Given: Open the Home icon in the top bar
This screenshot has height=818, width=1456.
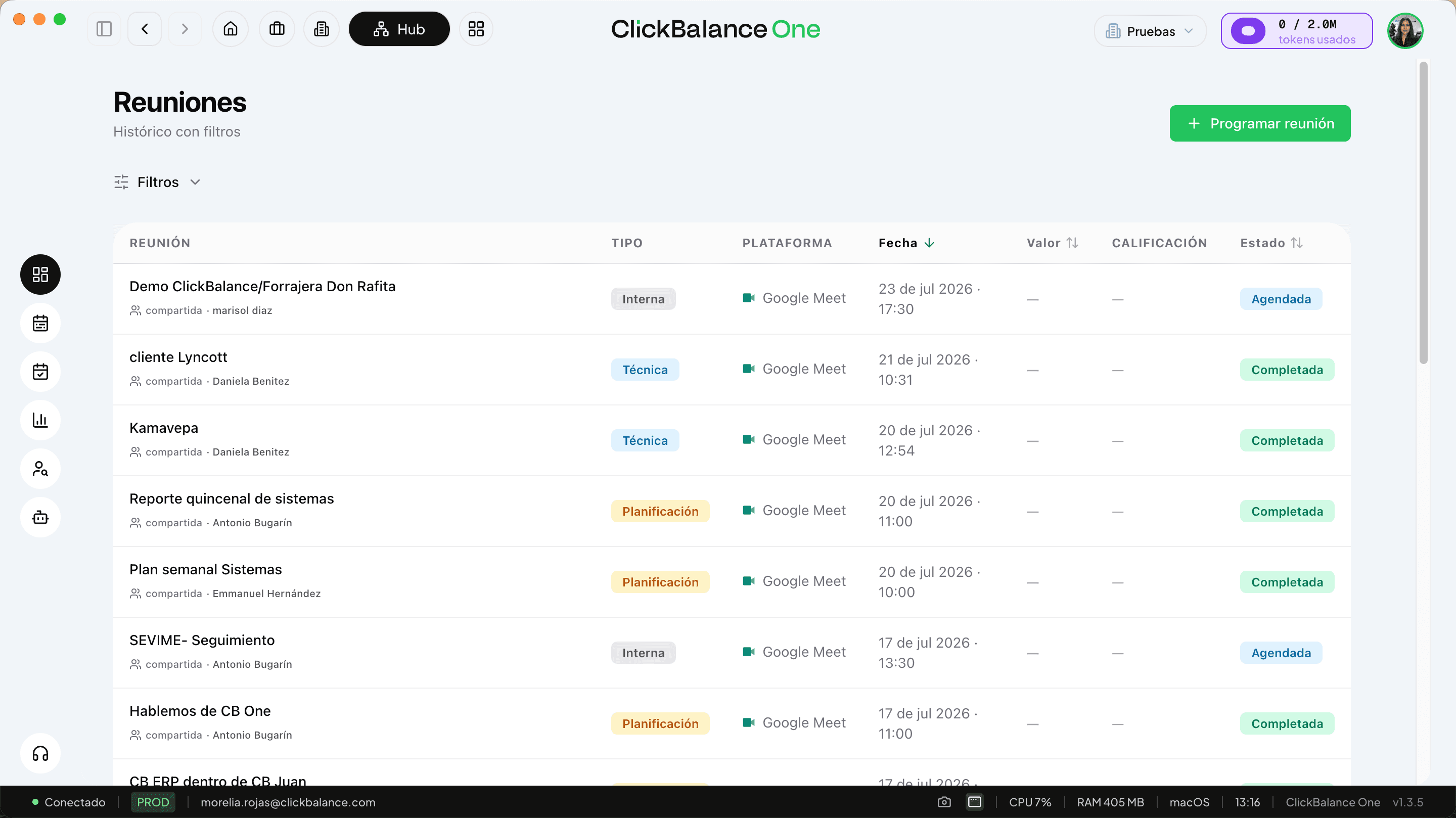Looking at the screenshot, I should (x=231, y=29).
